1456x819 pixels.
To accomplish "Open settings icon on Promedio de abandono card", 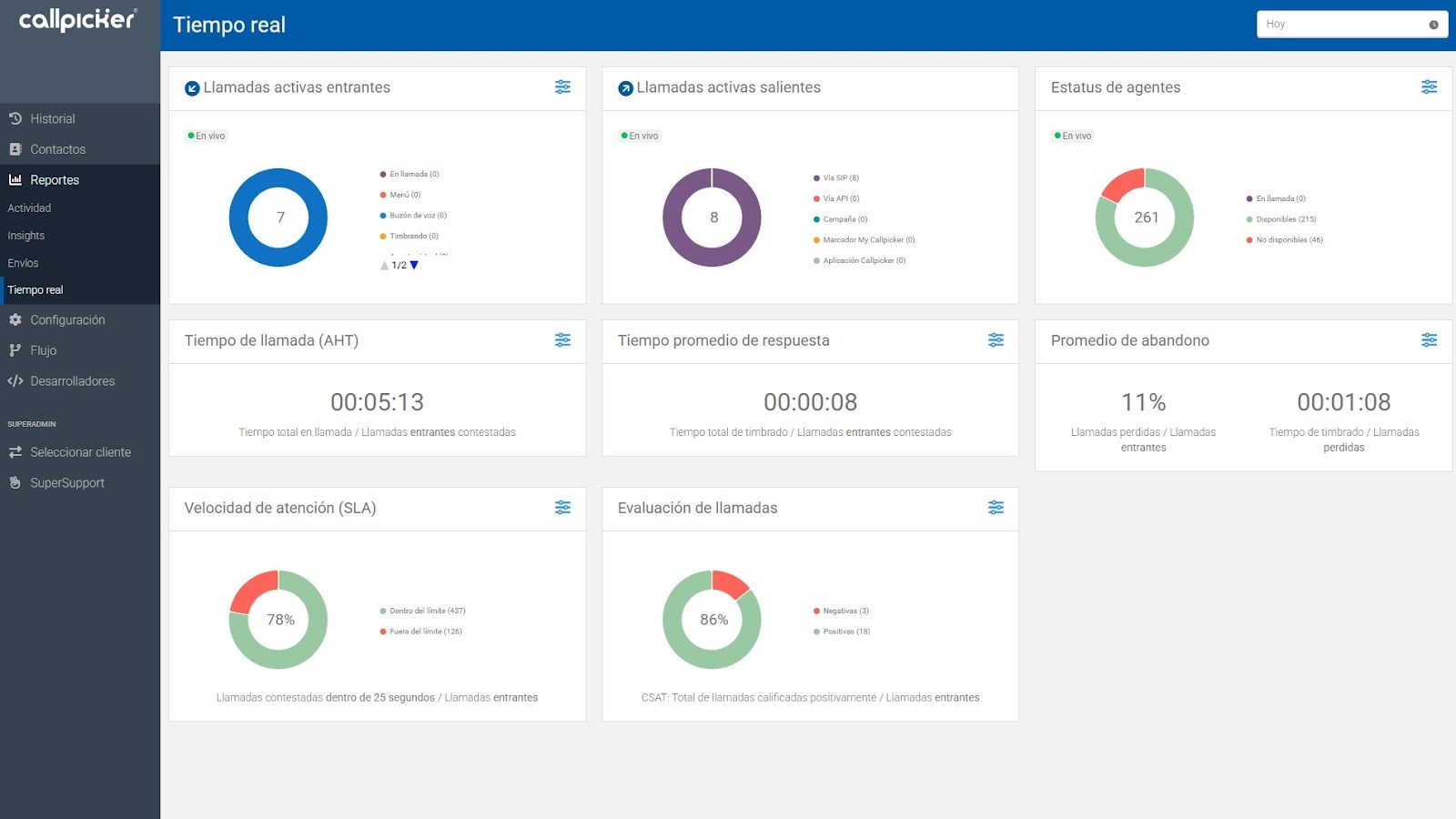I will click(1429, 340).
